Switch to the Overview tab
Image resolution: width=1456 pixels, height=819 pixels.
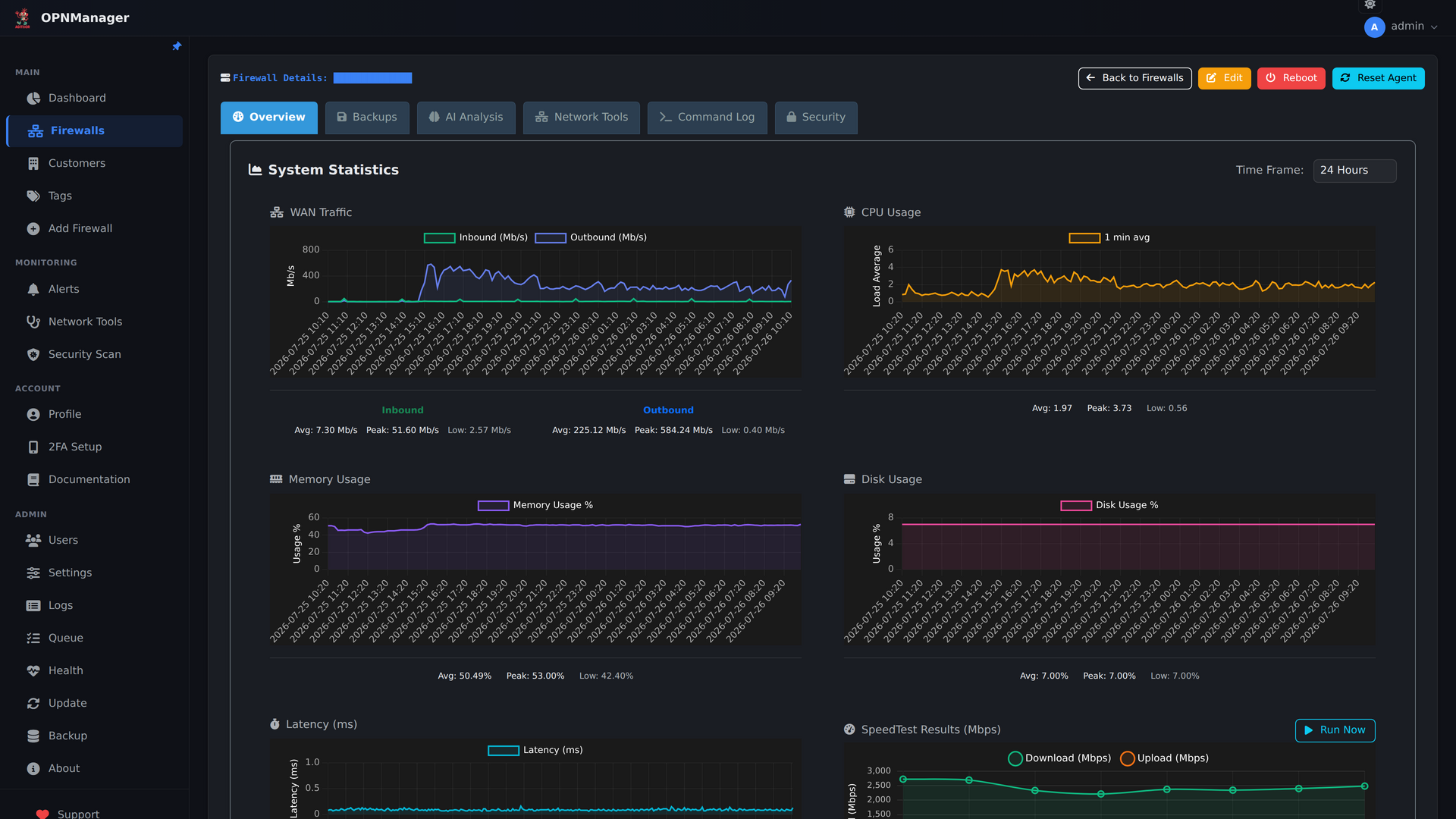coord(269,118)
